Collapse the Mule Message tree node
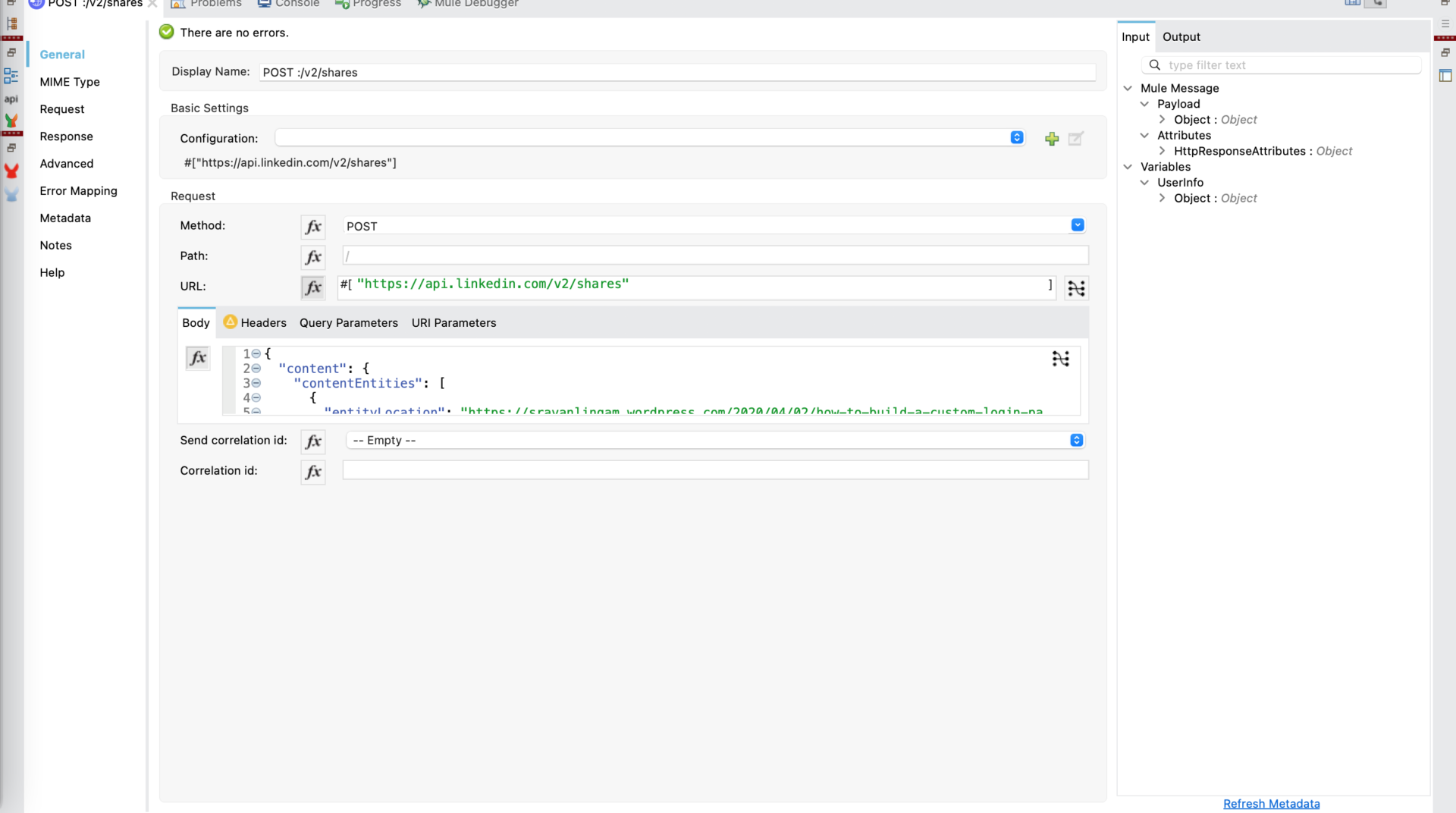Image resolution: width=1456 pixels, height=813 pixels. pos(1128,89)
